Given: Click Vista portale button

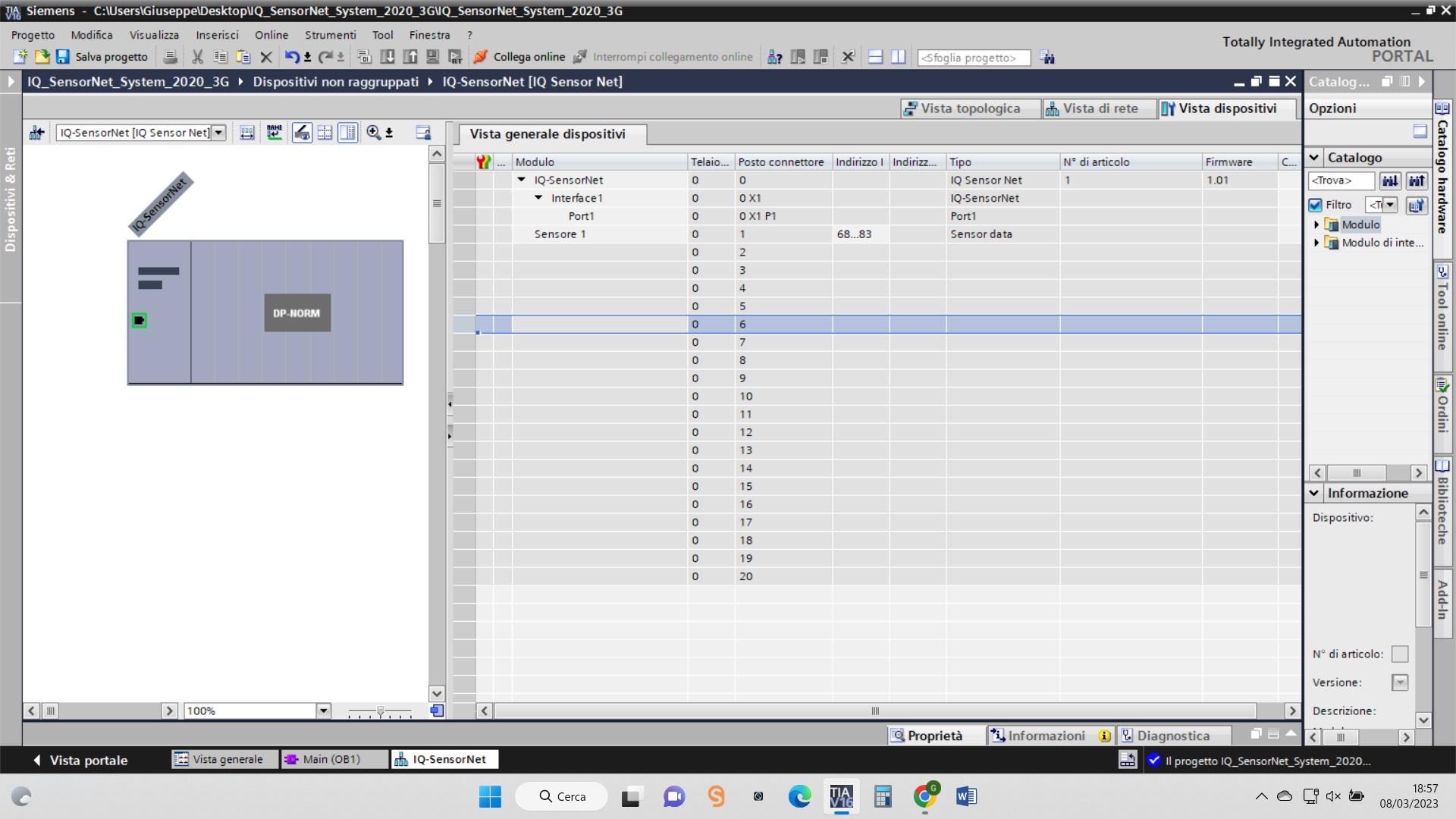Looking at the screenshot, I should [80, 760].
